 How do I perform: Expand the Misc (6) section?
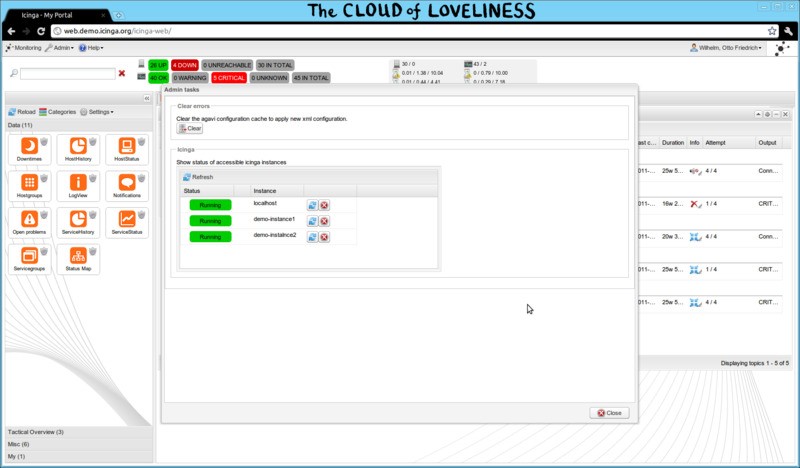79,445
